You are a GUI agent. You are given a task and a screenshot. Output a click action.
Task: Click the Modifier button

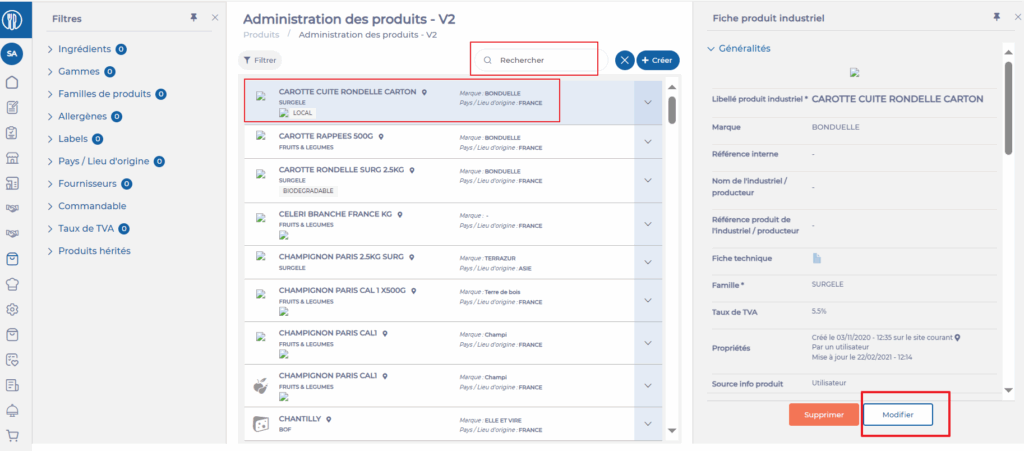click(x=897, y=415)
